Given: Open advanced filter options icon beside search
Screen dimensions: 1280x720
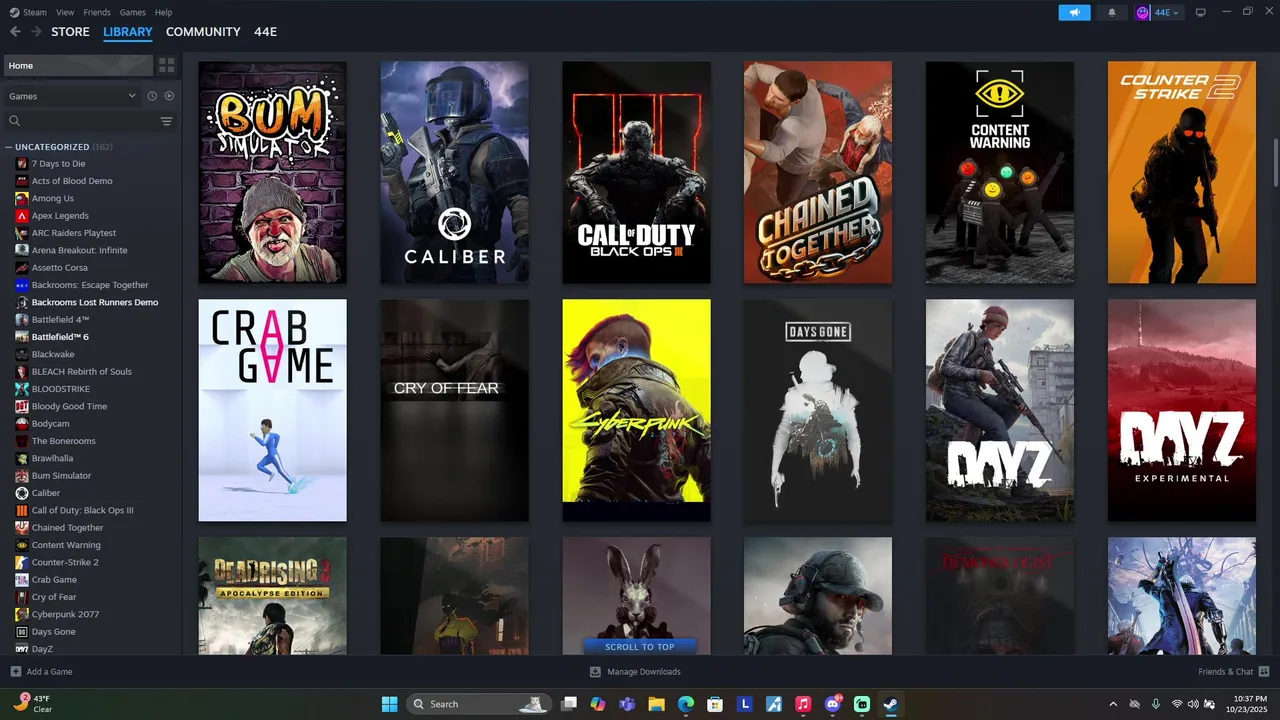Looking at the screenshot, I should coord(167,121).
